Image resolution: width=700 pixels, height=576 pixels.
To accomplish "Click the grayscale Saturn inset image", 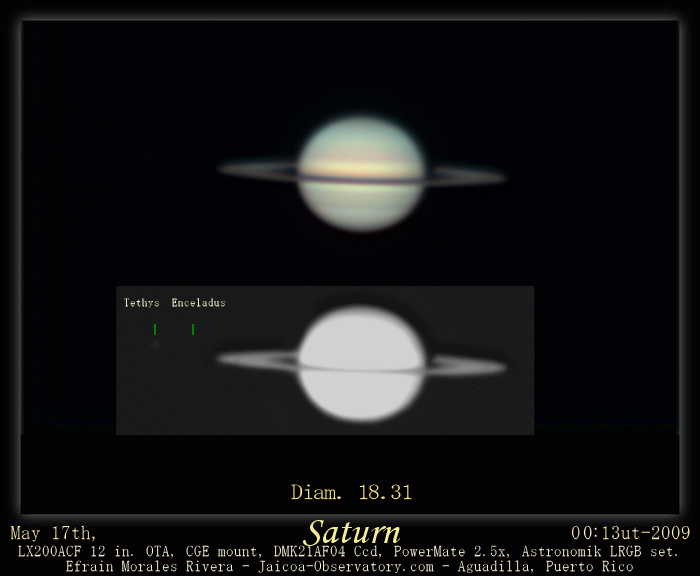I will pyautogui.click(x=325, y=360).
